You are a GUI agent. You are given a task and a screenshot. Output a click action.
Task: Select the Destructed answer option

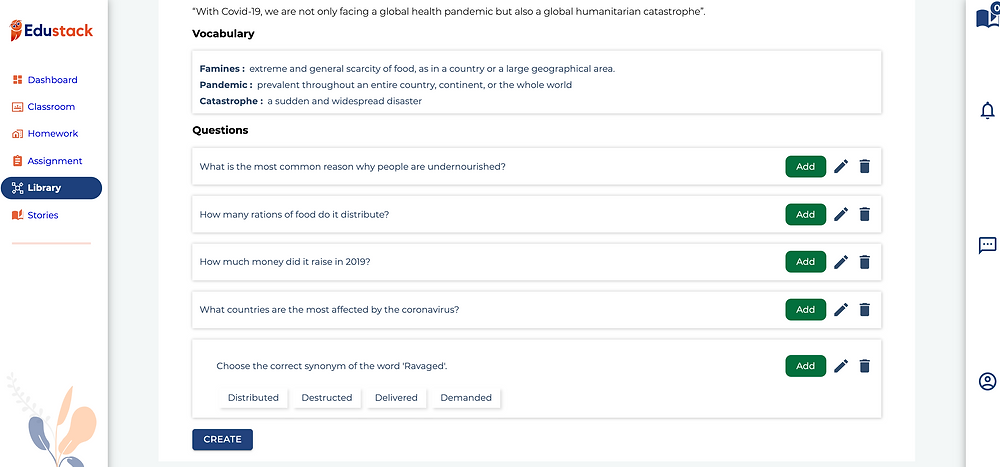327,397
